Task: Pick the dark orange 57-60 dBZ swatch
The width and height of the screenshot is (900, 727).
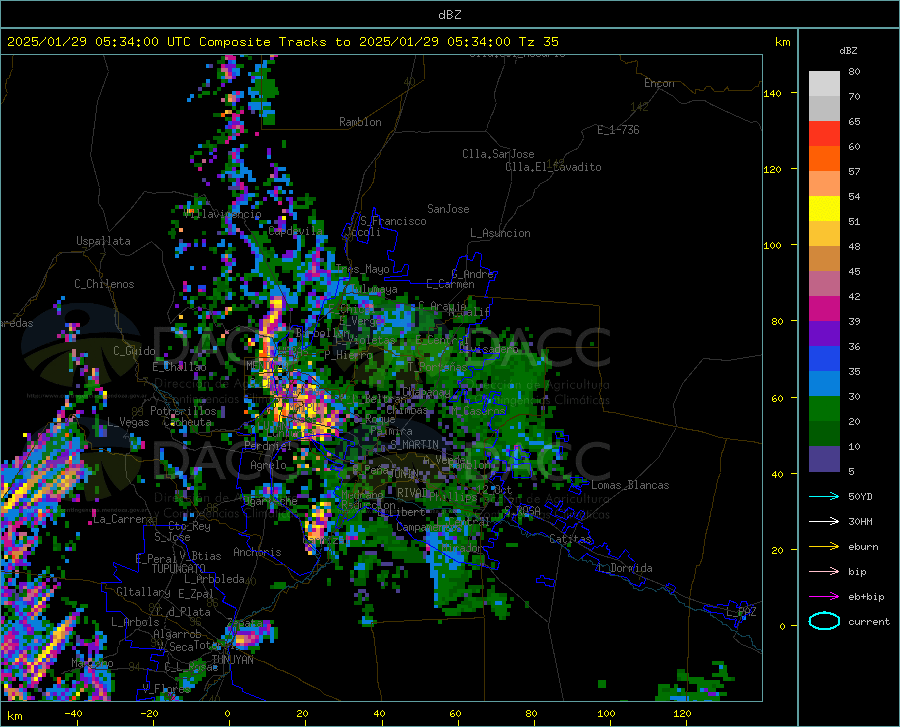Action: coord(824,159)
